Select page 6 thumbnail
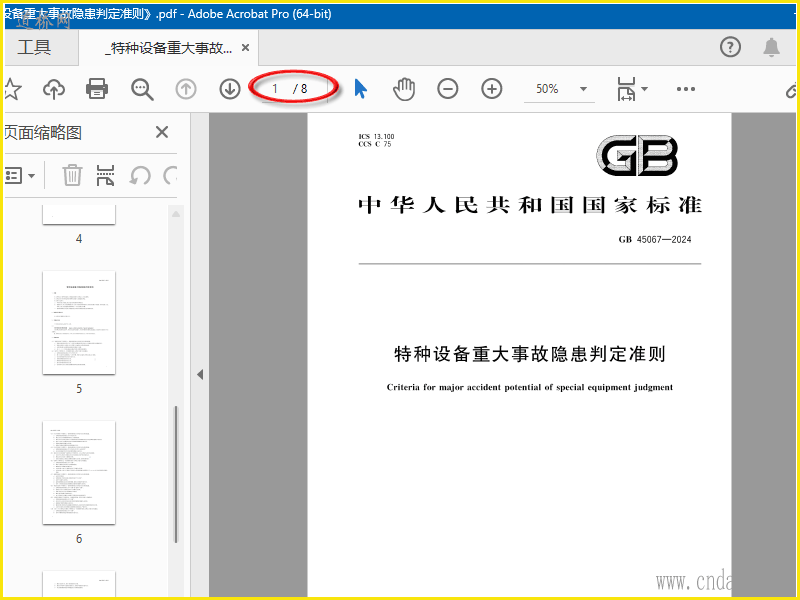 pyautogui.click(x=79, y=472)
